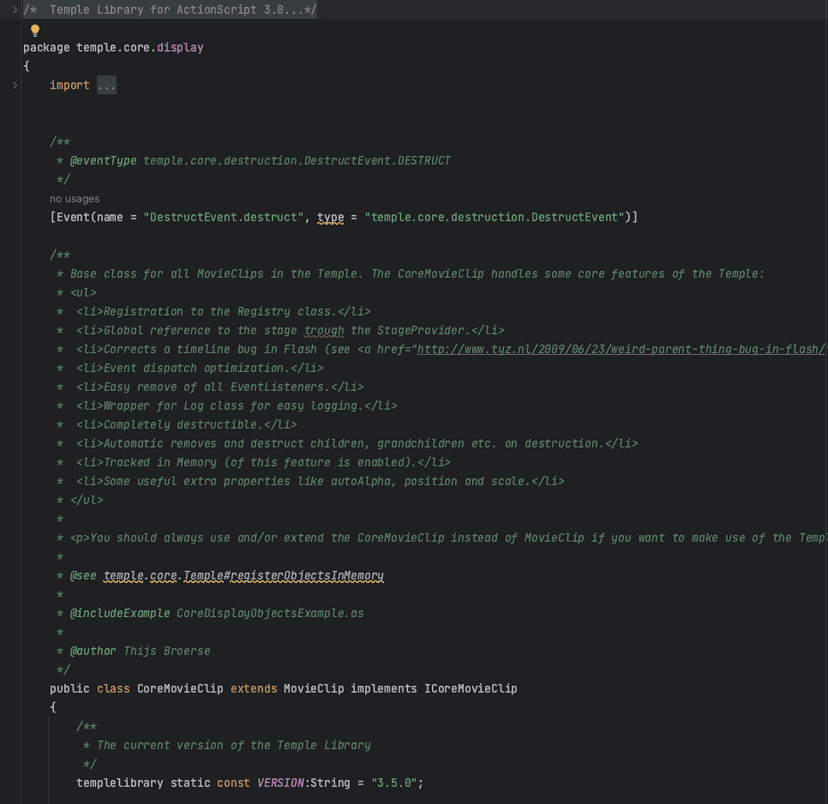Expand the folded Temple Library header comment
828x804 pixels.
click(14, 10)
